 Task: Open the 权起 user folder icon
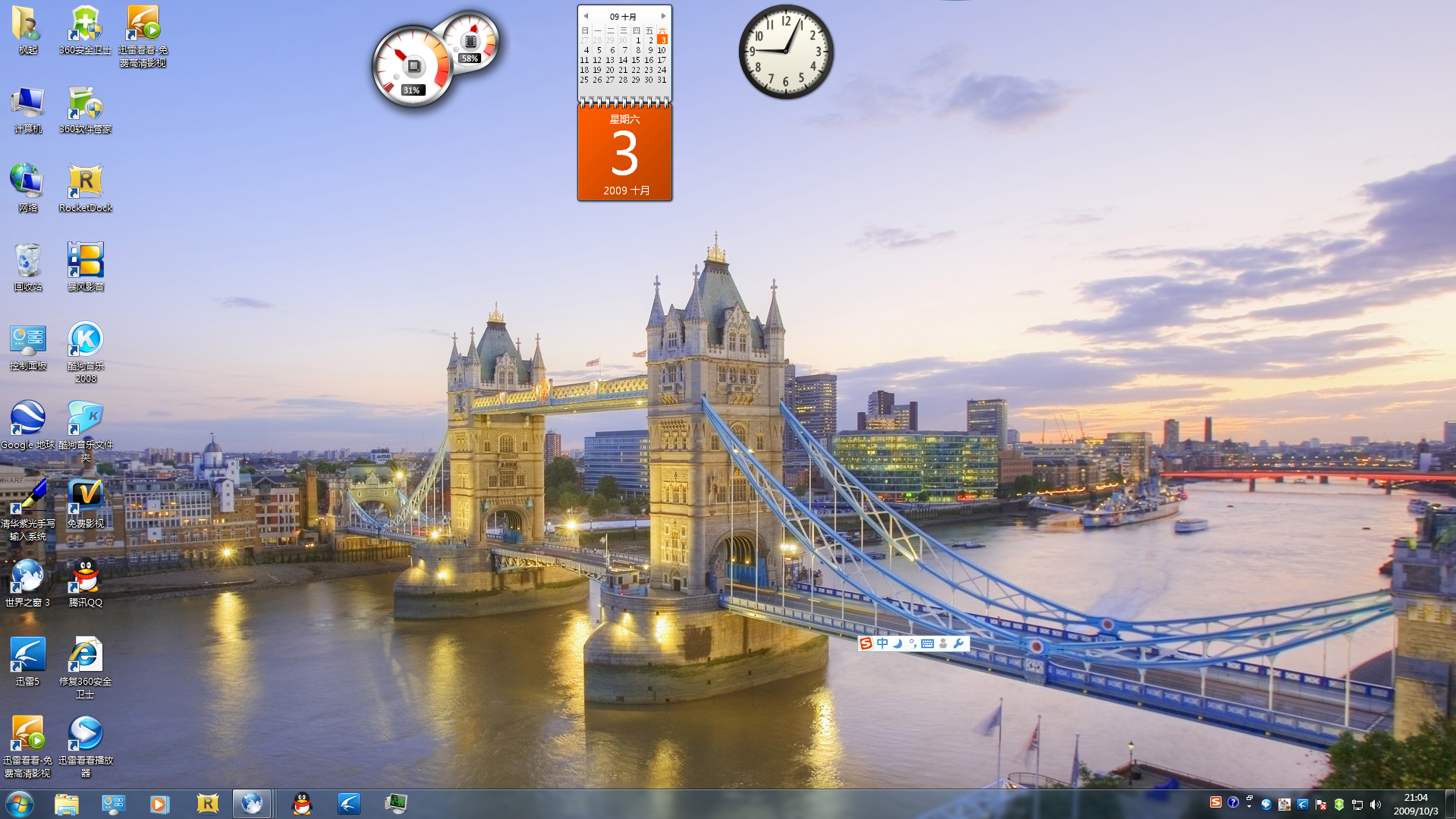27,30
